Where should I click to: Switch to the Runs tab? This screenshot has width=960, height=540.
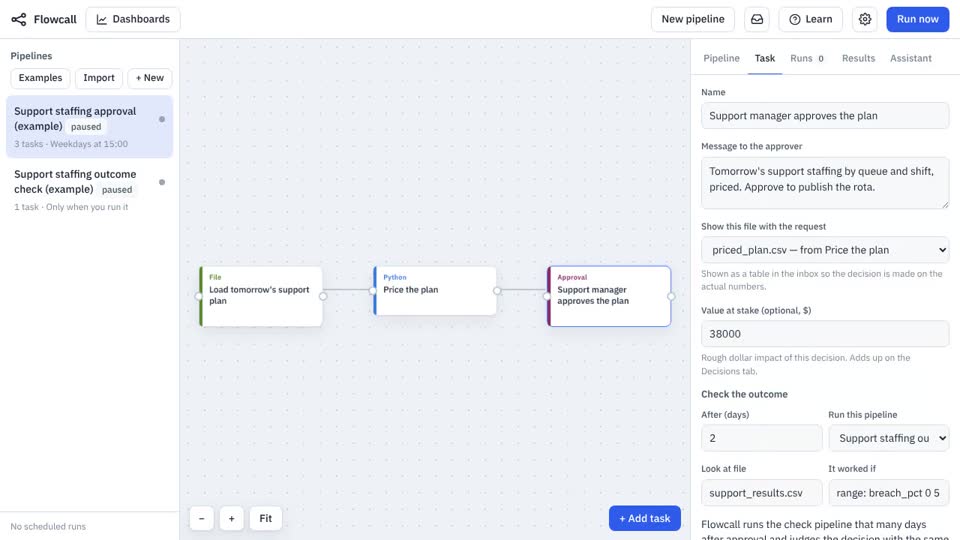(x=807, y=58)
